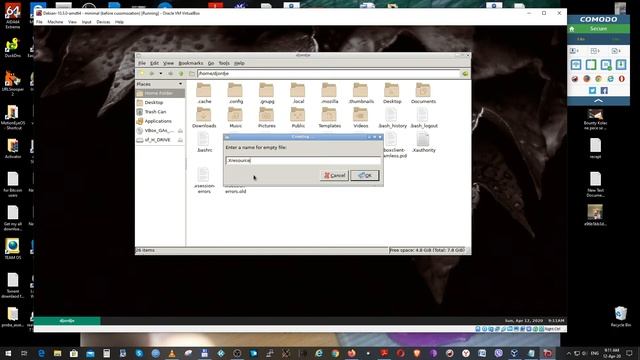640x360 pixels.
Task: Open the Bookmarks menu
Action: (191, 63)
